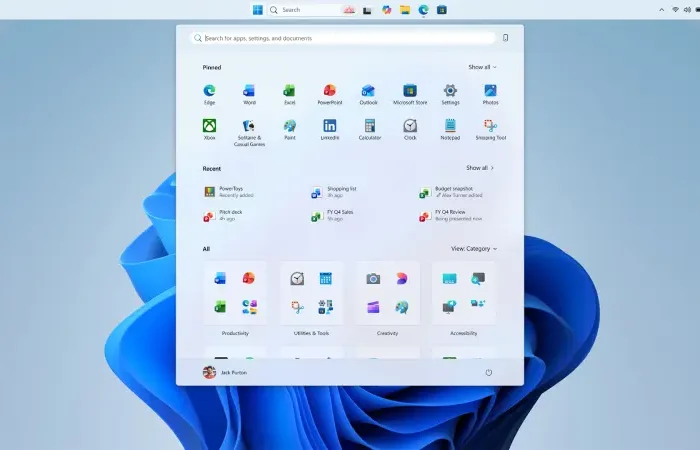Open the View: Category dropdown
This screenshot has width=700, height=450.
474,249
